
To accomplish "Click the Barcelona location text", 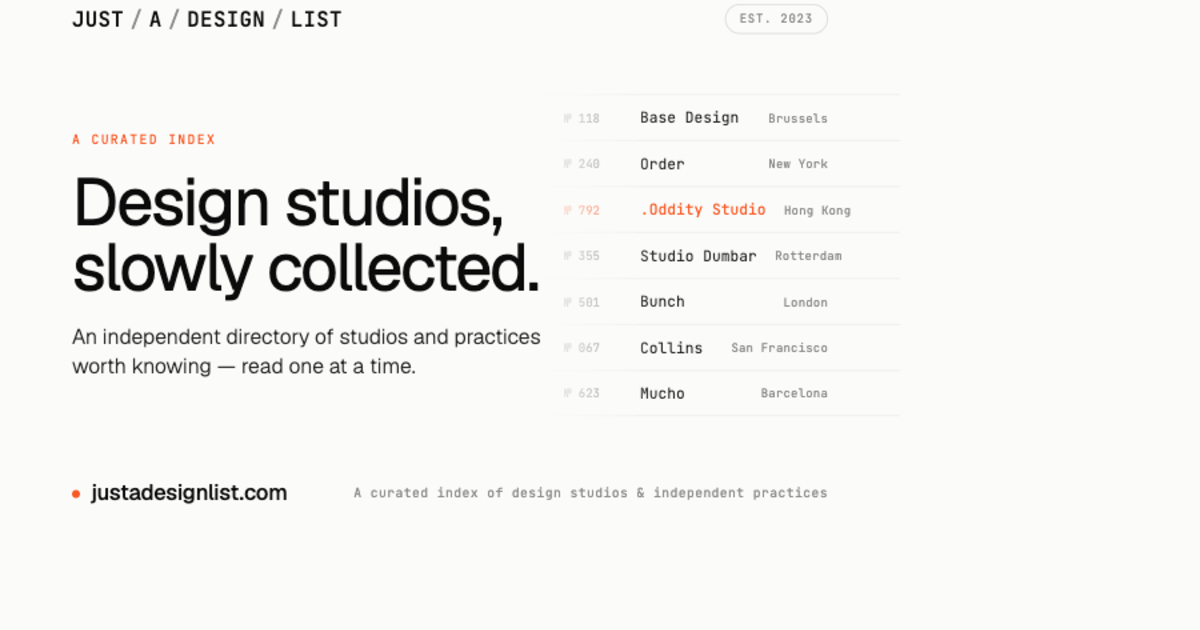I will tap(794, 394).
